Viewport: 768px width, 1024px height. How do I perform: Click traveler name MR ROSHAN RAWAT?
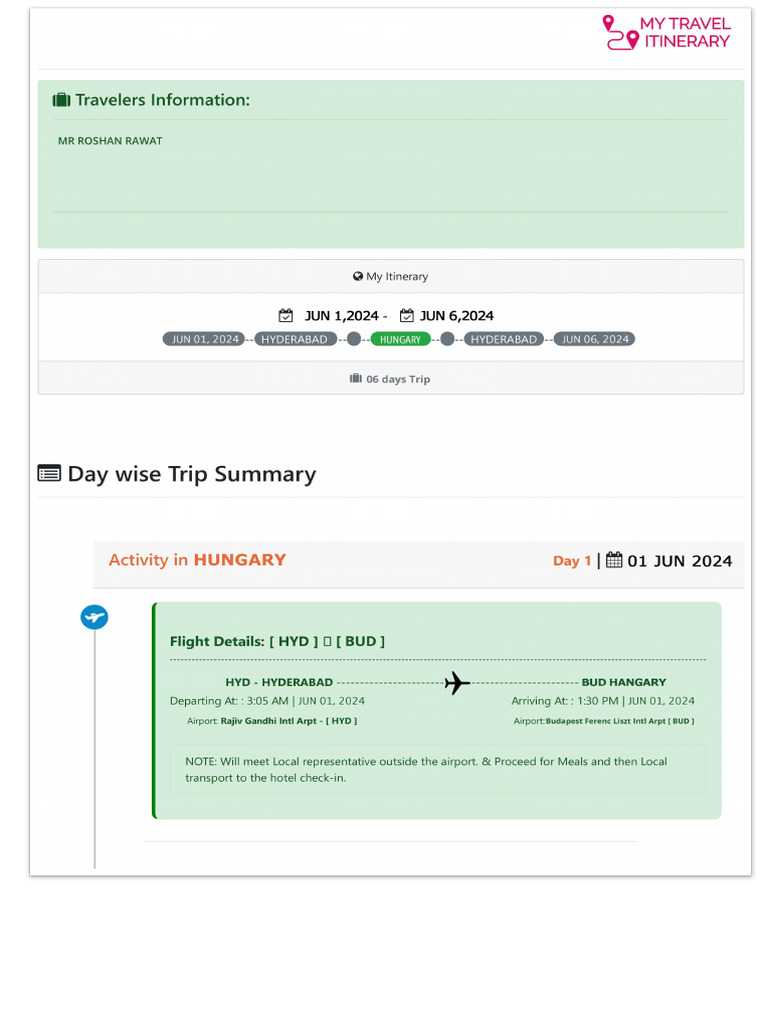coord(110,141)
